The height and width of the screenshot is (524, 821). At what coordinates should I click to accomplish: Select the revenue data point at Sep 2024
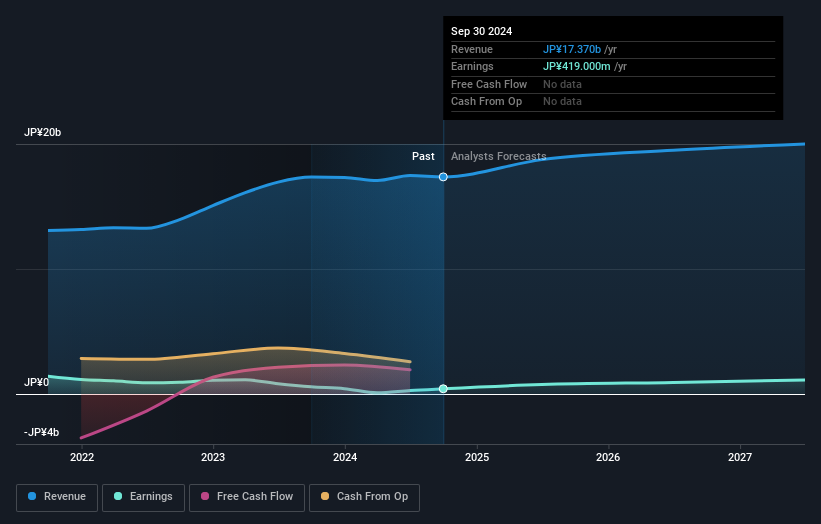coord(443,177)
